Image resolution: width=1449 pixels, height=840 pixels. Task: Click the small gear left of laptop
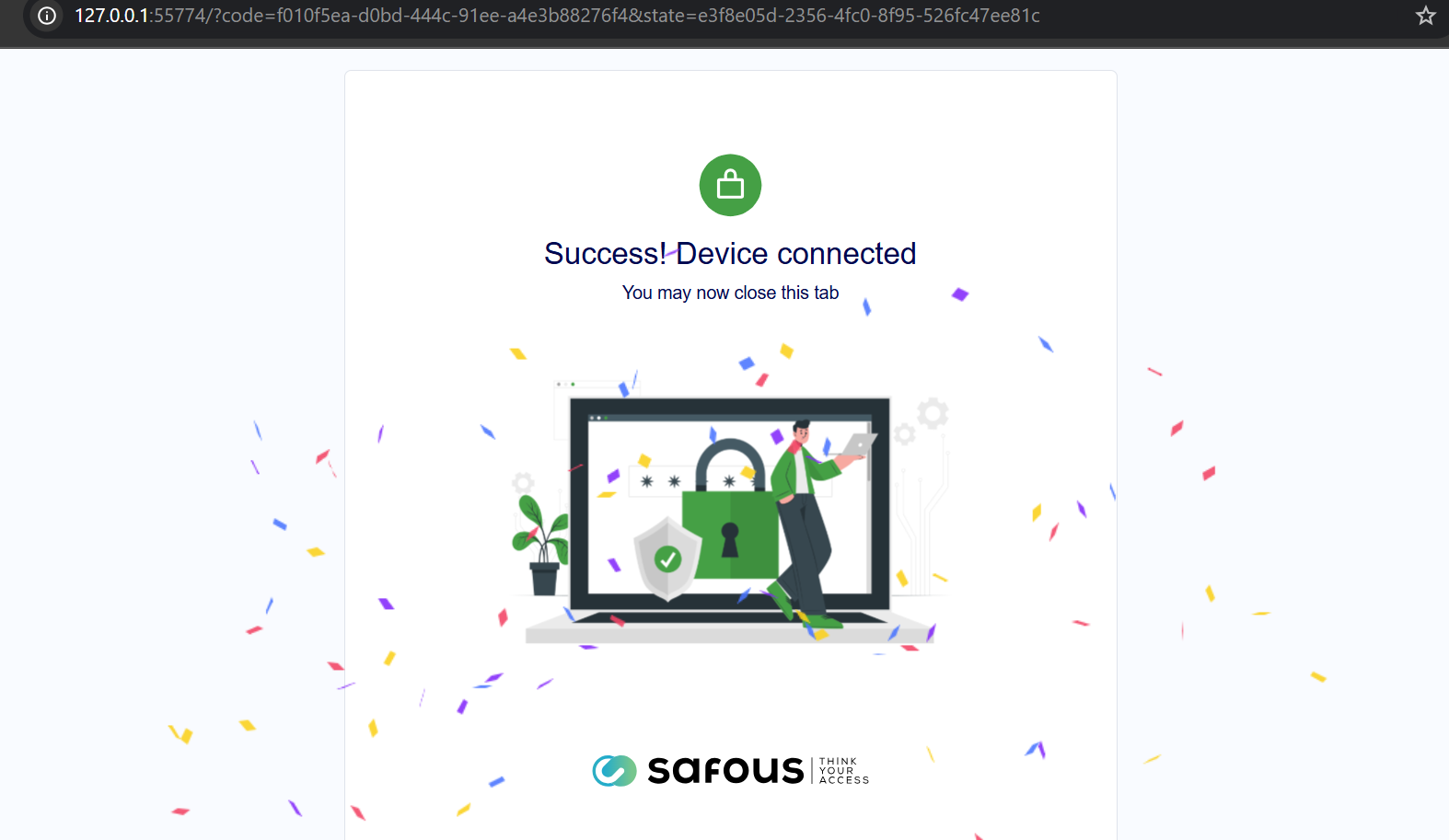click(523, 482)
